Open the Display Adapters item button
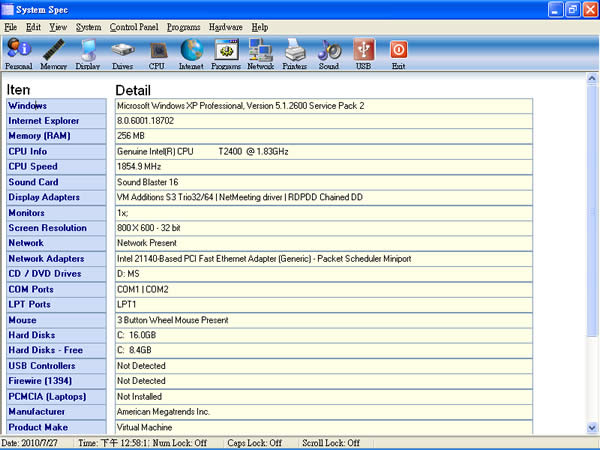The width and height of the screenshot is (600, 450). point(56,197)
